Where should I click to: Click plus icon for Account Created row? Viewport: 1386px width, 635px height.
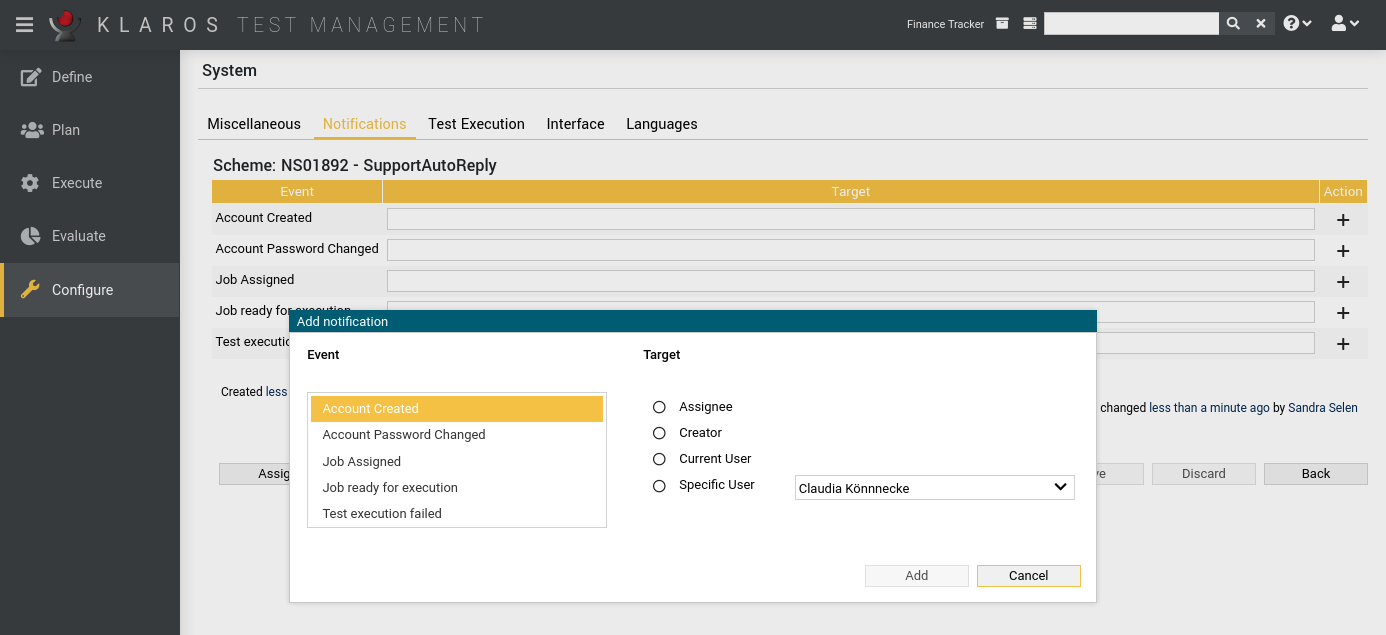[x=1343, y=220]
